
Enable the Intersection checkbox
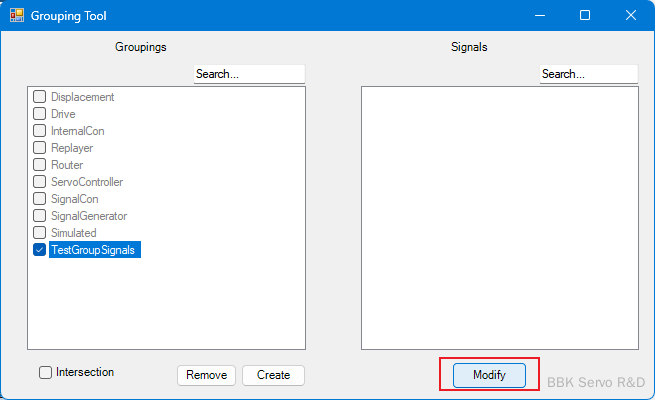pos(46,373)
